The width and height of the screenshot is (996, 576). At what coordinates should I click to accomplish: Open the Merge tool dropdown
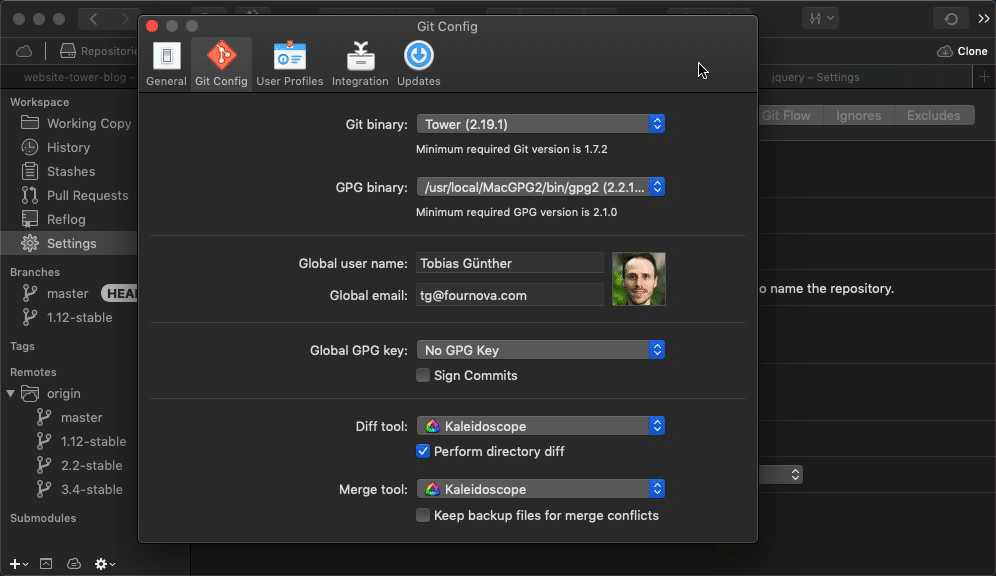coord(540,489)
